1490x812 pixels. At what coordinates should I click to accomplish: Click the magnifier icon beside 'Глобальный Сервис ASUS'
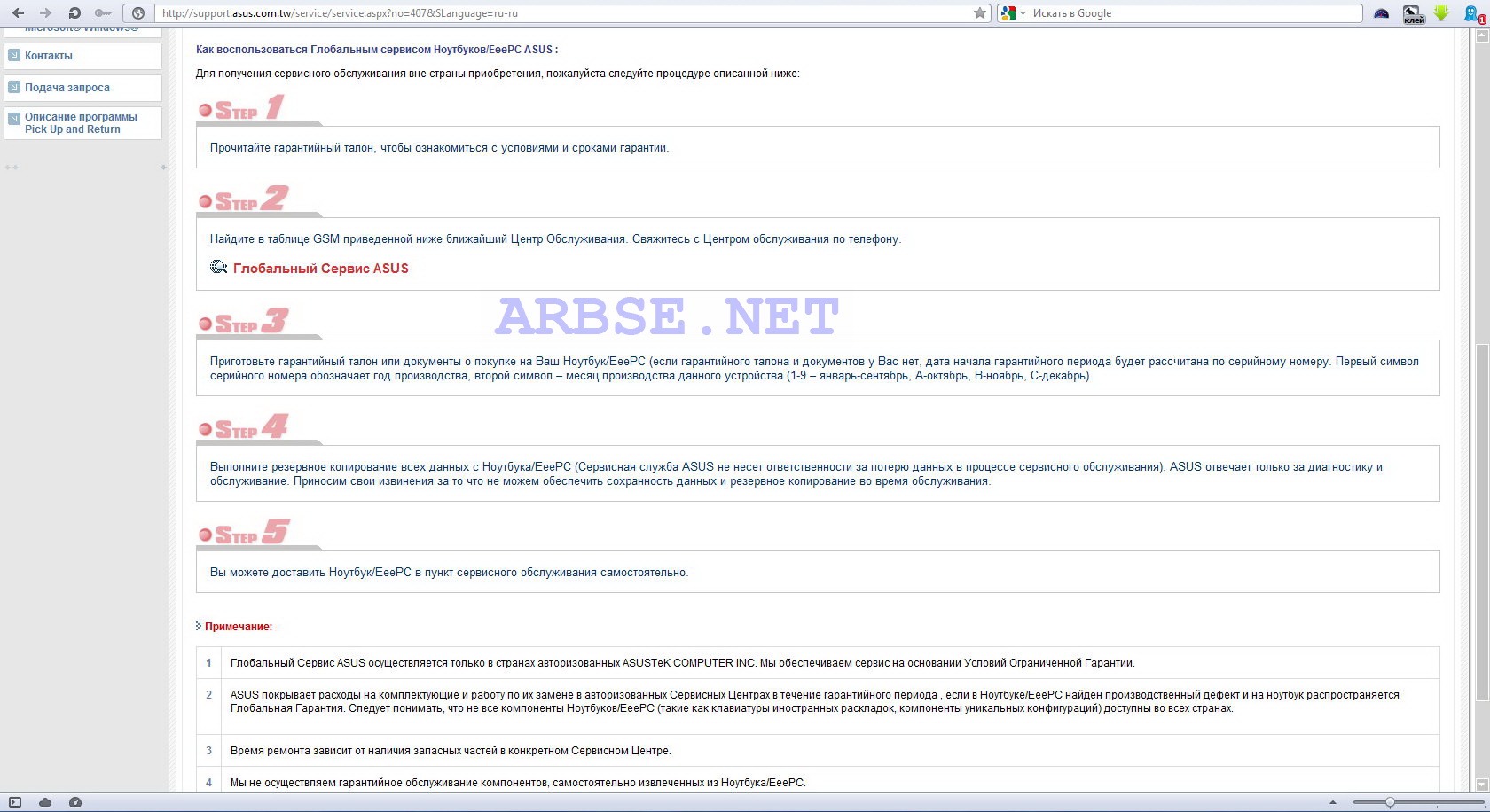[218, 267]
